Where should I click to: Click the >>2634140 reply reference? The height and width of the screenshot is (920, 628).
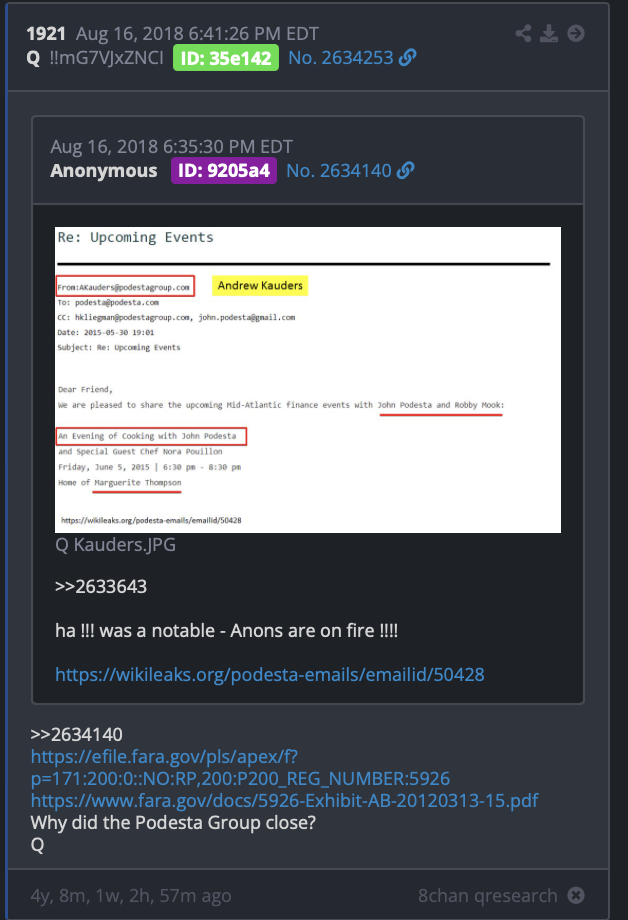pos(77,734)
